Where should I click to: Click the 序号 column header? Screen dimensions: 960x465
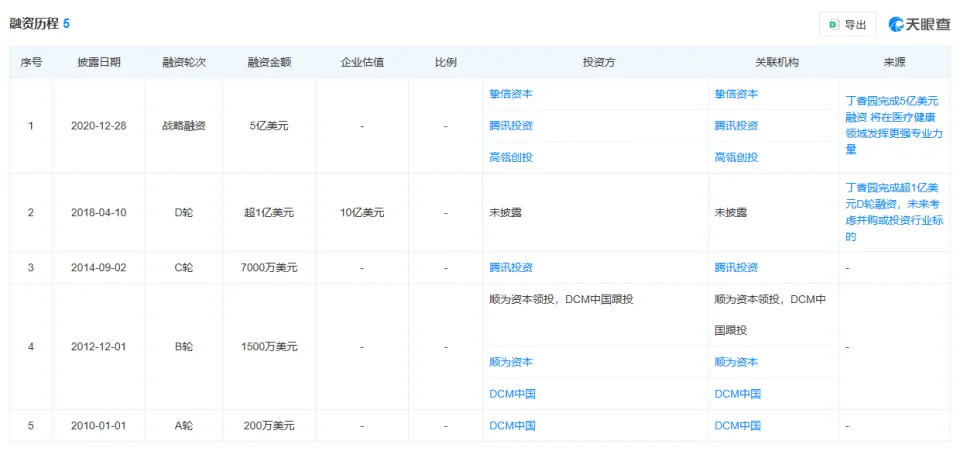coord(31,62)
